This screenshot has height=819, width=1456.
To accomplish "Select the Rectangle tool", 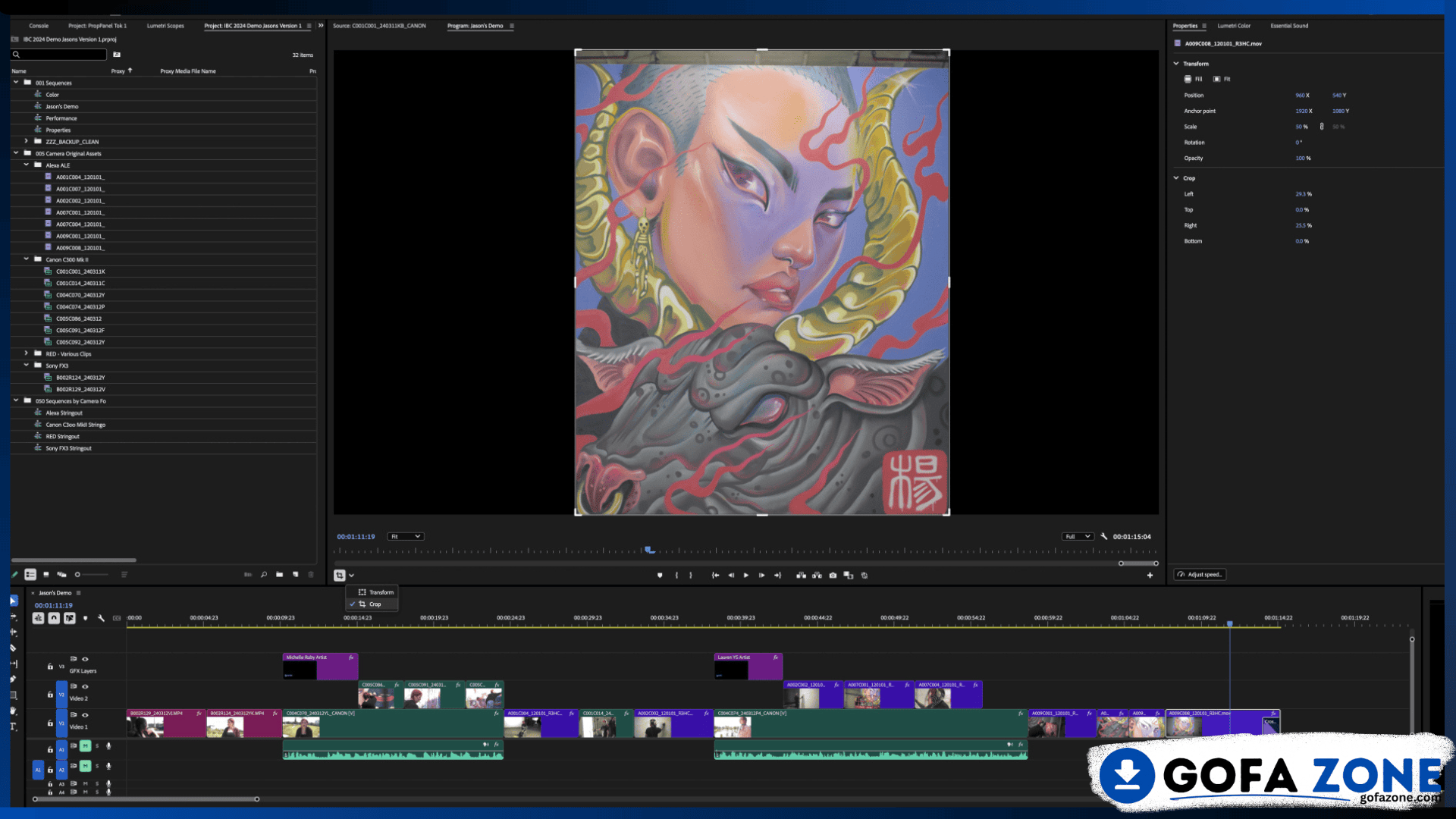I will [14, 695].
